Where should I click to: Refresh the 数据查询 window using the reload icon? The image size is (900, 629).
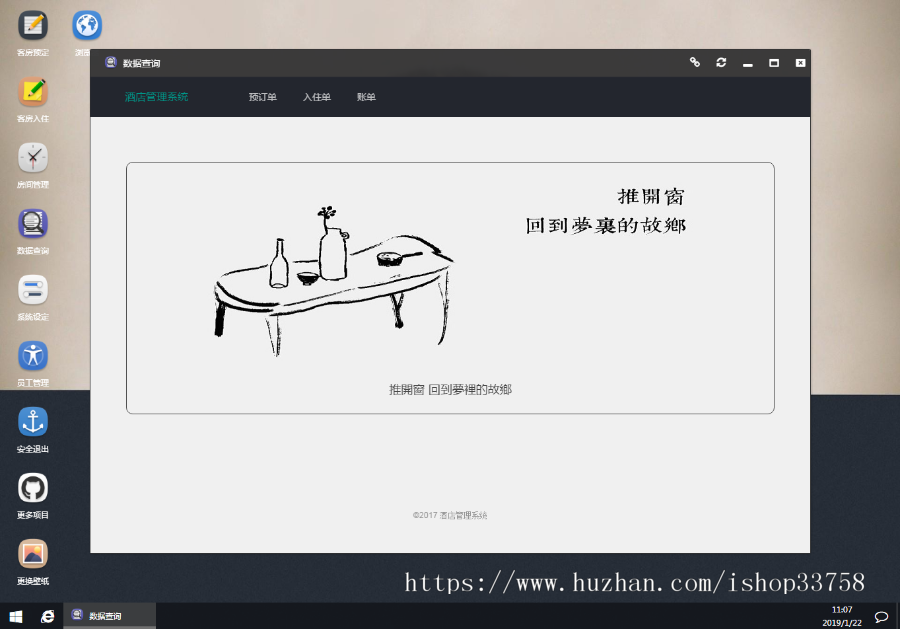(x=721, y=62)
